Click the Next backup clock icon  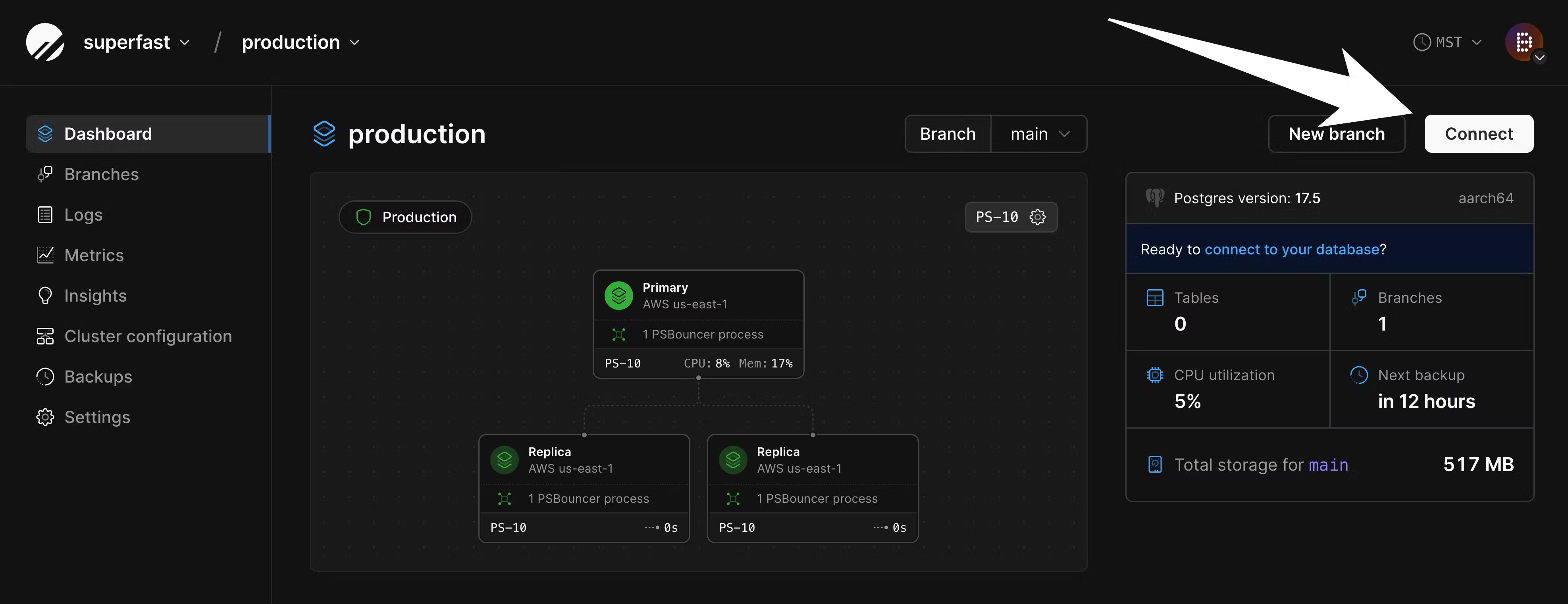tap(1359, 375)
